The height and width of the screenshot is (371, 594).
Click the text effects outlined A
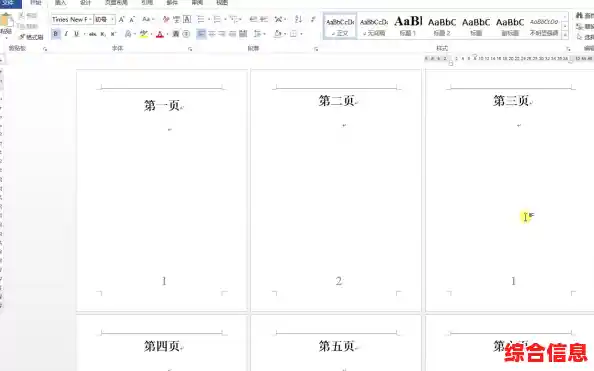point(128,34)
